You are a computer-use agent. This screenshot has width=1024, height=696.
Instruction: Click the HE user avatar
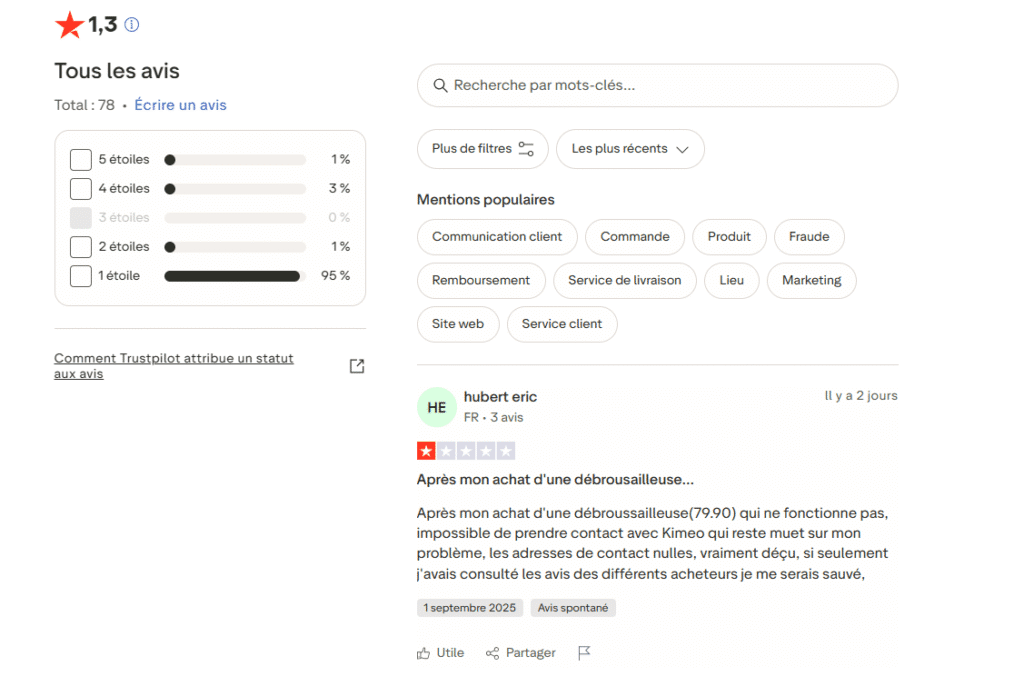[x=437, y=407]
